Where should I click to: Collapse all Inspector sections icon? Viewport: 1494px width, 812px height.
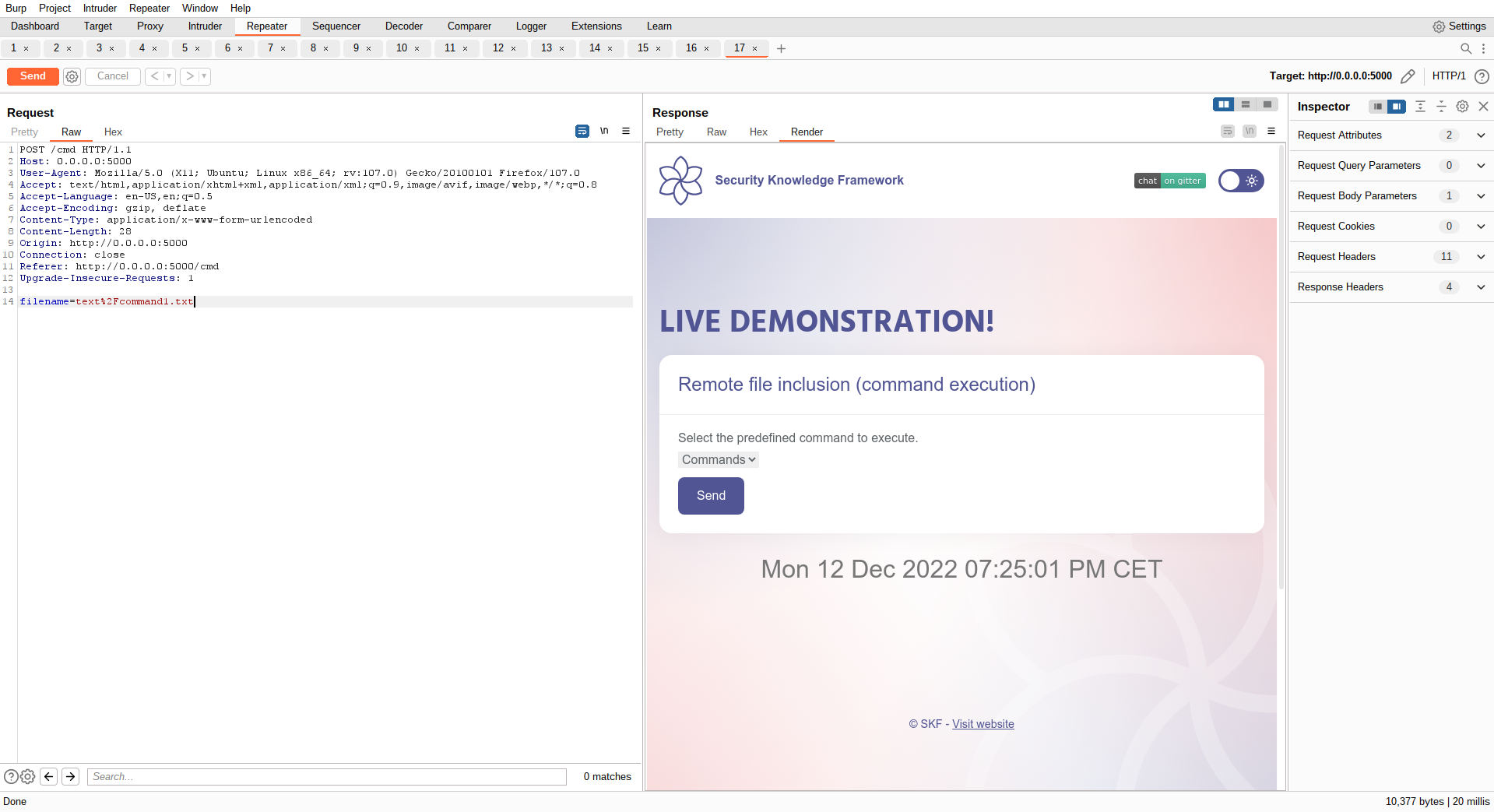coord(1441,107)
